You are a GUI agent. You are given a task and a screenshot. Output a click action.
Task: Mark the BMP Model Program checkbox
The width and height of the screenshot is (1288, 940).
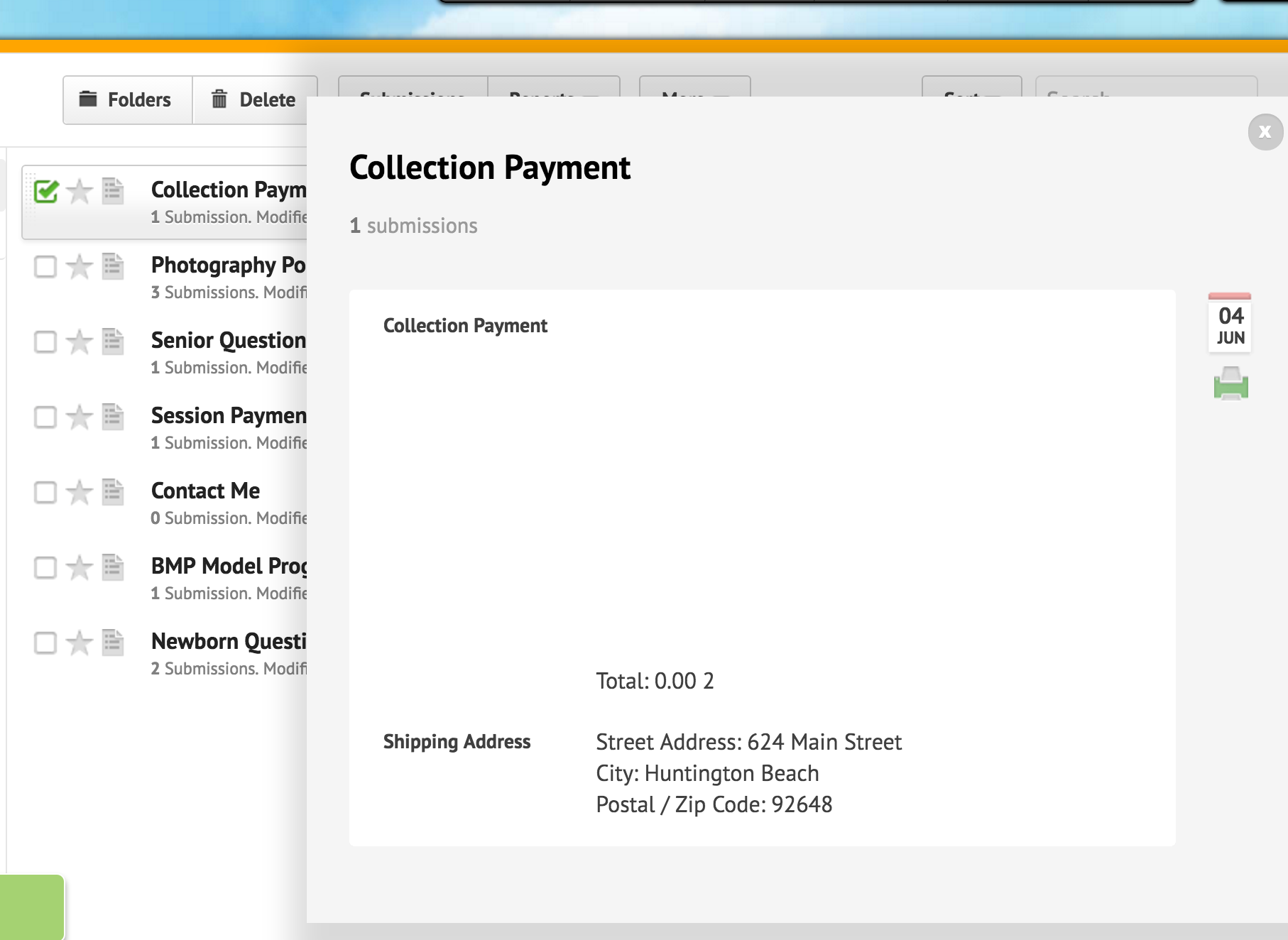click(x=45, y=567)
